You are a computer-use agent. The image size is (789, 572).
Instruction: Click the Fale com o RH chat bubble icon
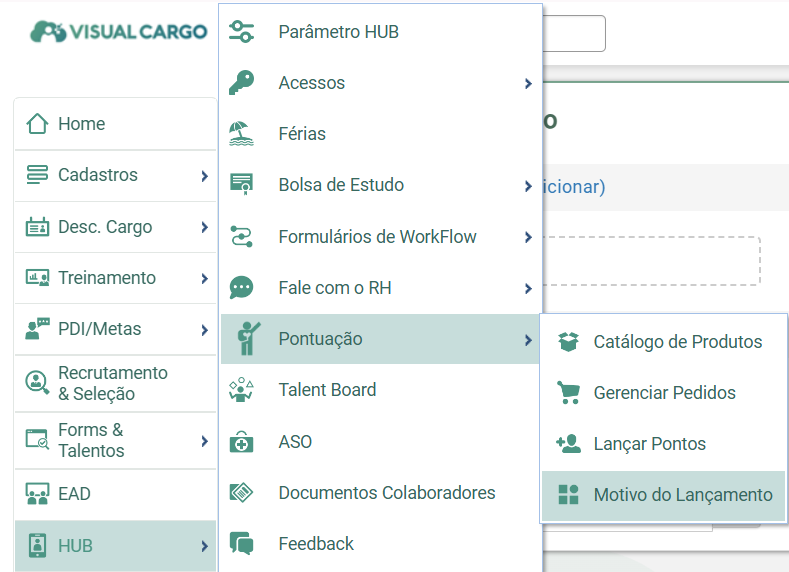click(x=241, y=288)
